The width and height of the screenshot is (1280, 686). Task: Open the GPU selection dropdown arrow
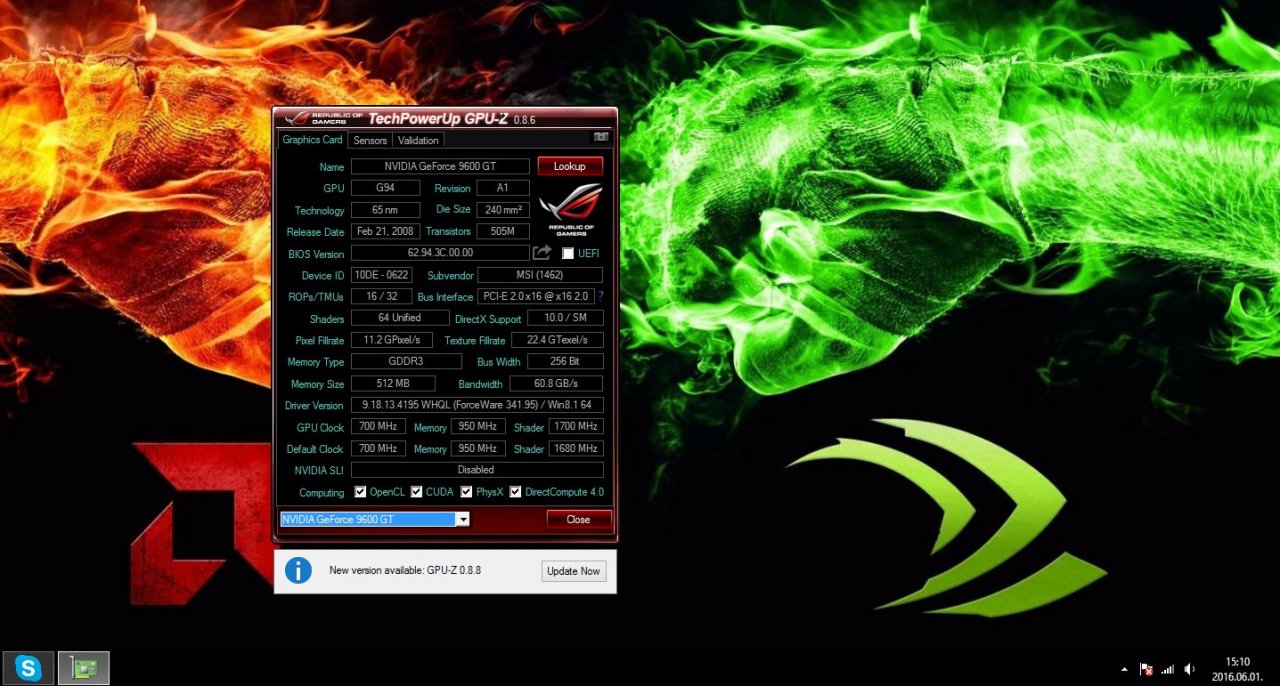pyautogui.click(x=462, y=519)
